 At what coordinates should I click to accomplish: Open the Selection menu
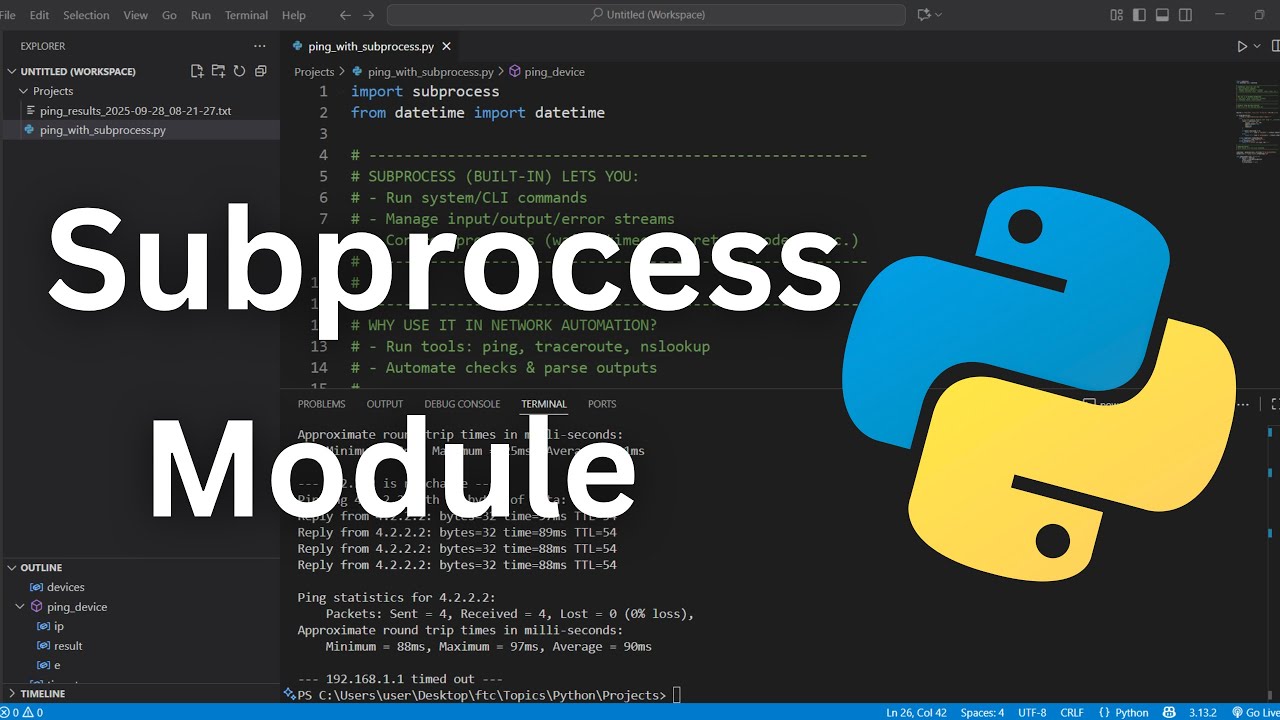86,15
